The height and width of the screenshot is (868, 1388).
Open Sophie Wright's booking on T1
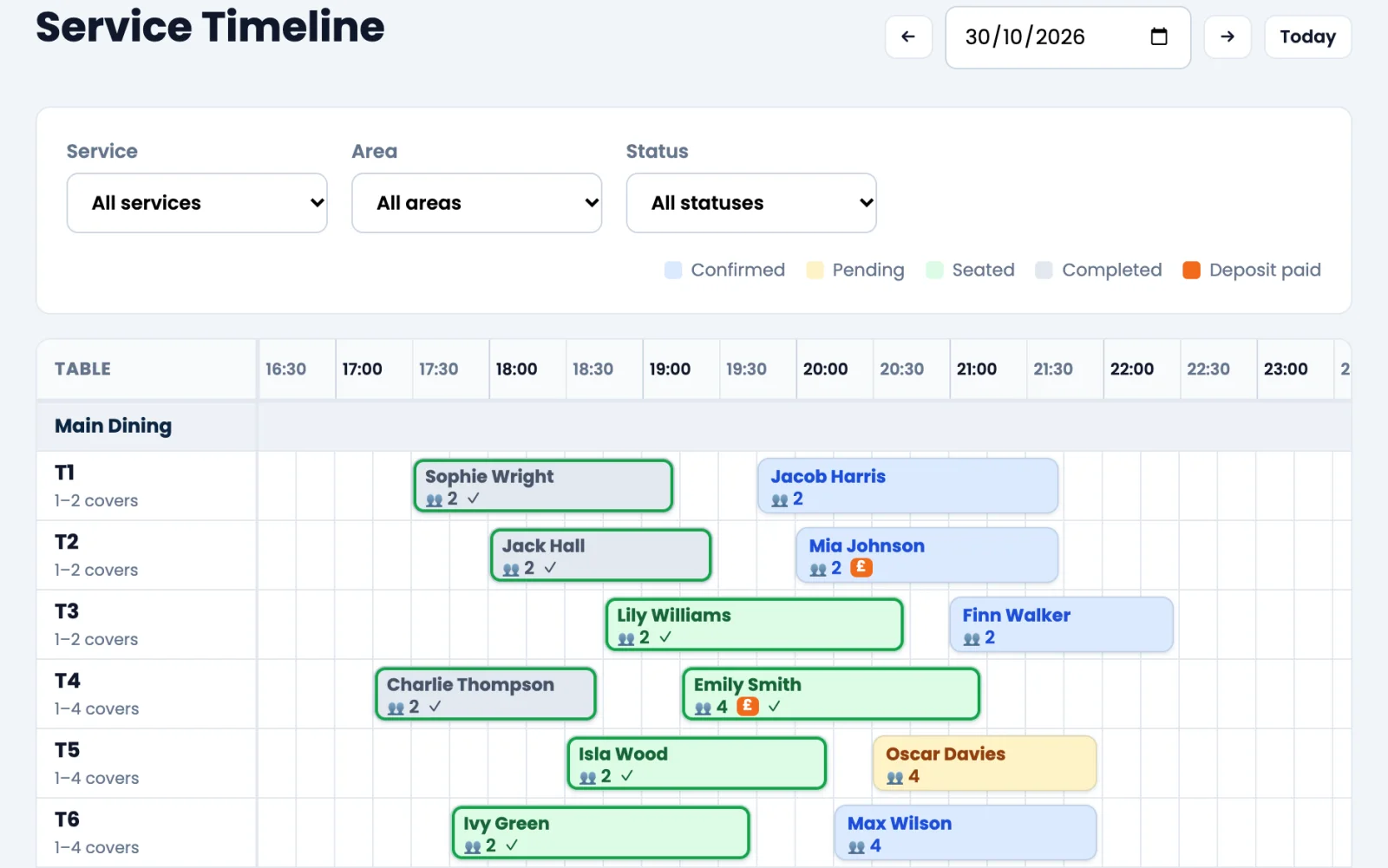[x=543, y=486]
